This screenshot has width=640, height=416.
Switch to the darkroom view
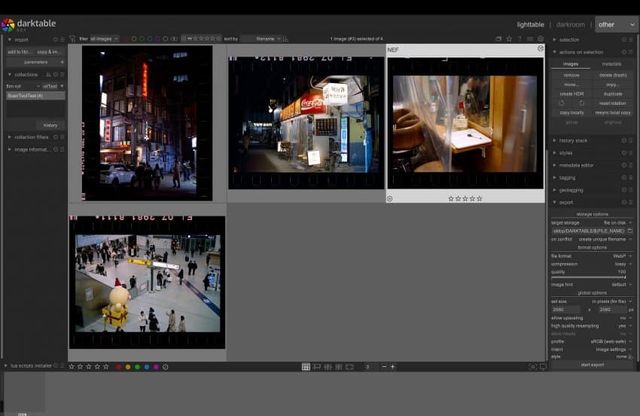click(571, 24)
